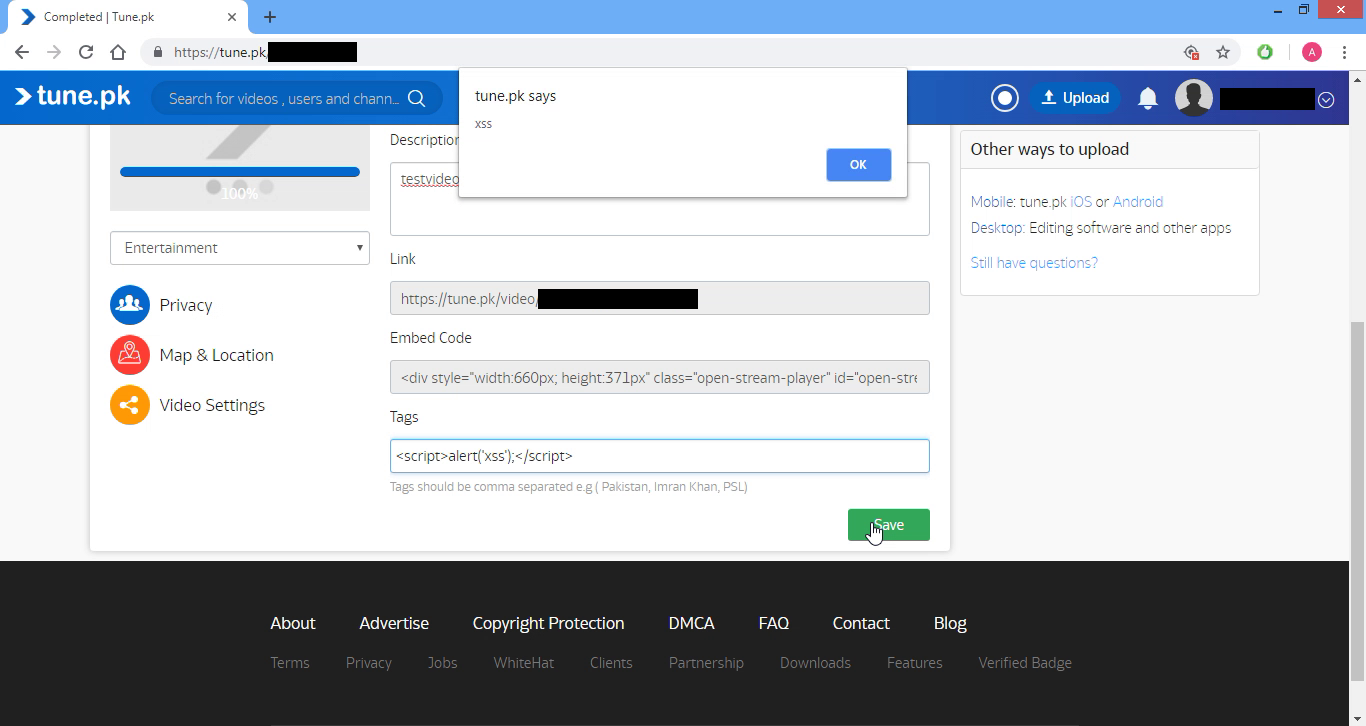Screen dimensions: 1366x726
Task: Open the Chrome profile avatar
Action: [x=1312, y=52]
